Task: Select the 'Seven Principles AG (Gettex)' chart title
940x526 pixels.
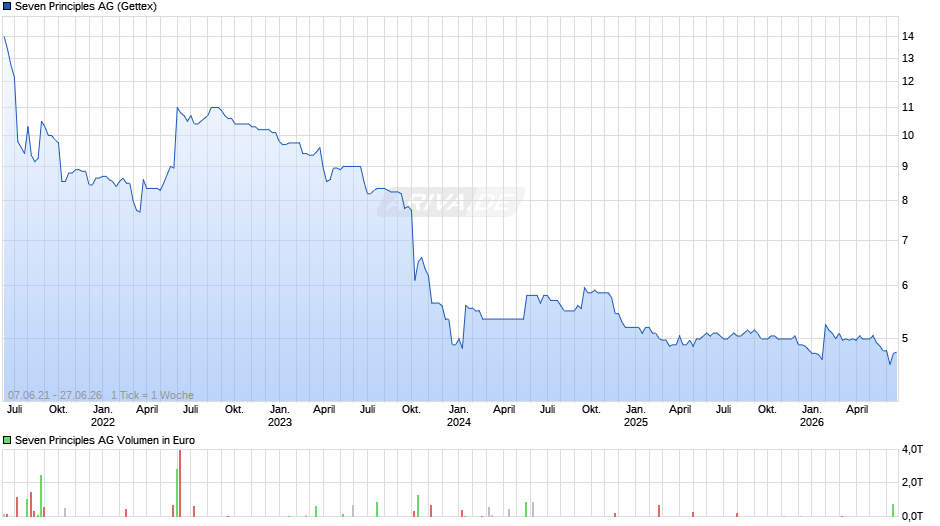Action: click(86, 7)
